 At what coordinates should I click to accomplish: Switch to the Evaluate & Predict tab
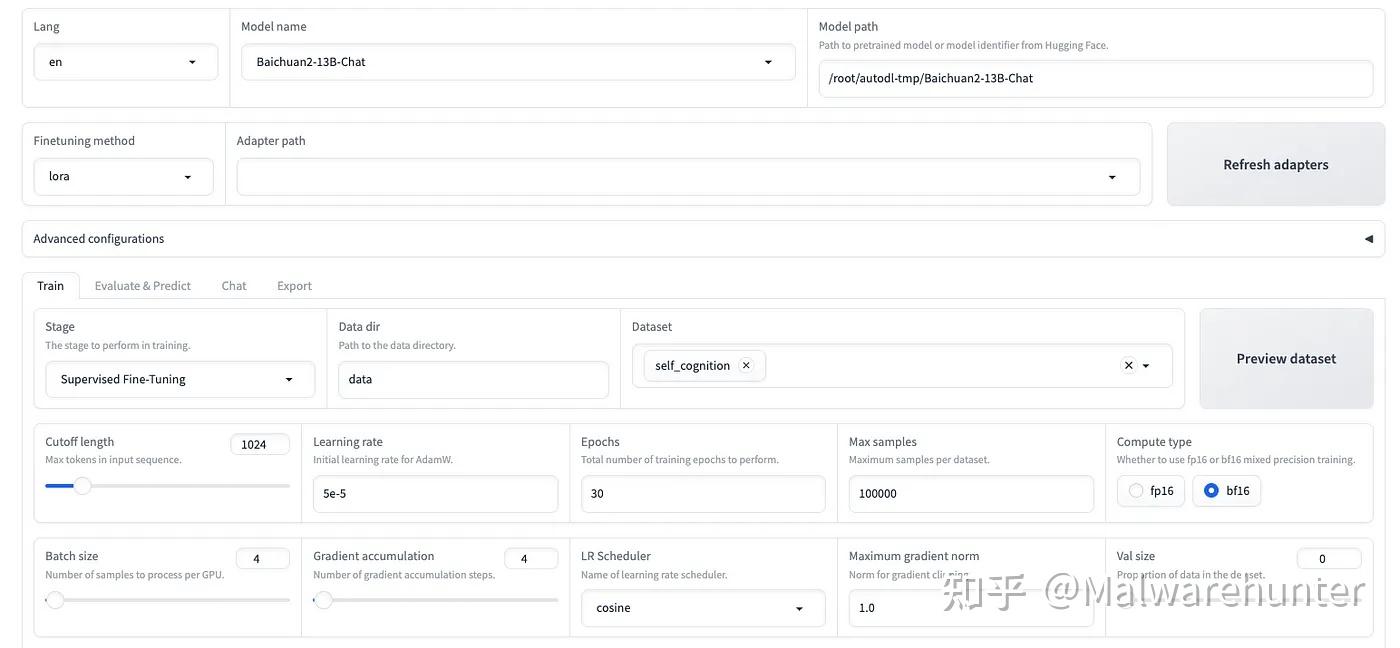click(142, 284)
